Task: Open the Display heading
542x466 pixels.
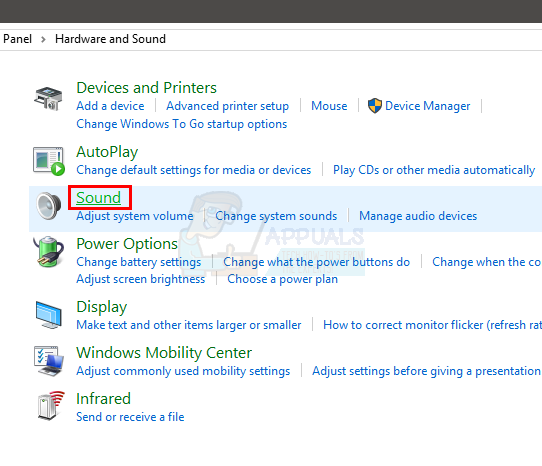Action: (102, 307)
